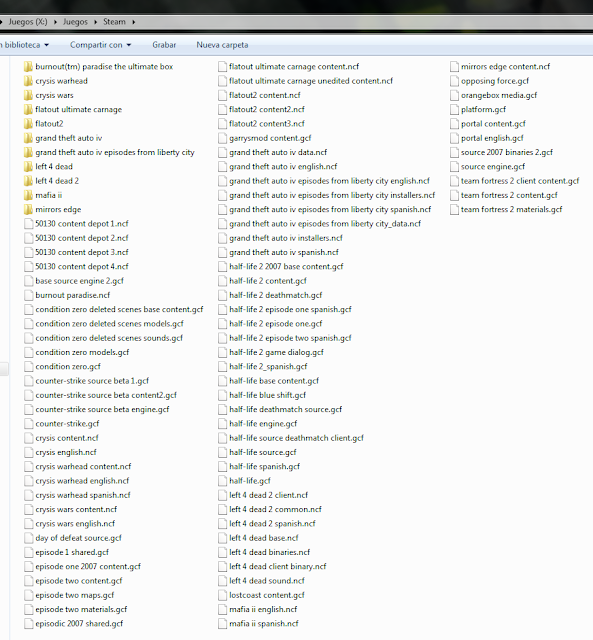Expand the biblioteca dropdown arrow
This screenshot has width=593, height=640.
[x=47, y=45]
